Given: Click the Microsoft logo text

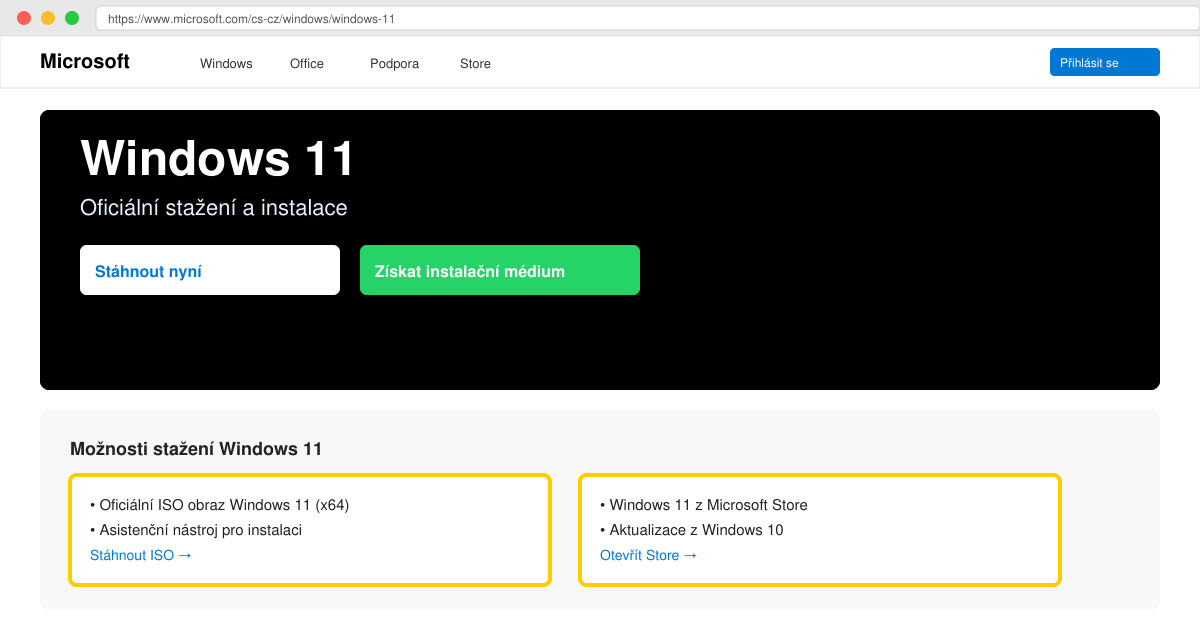Looking at the screenshot, I should [85, 61].
